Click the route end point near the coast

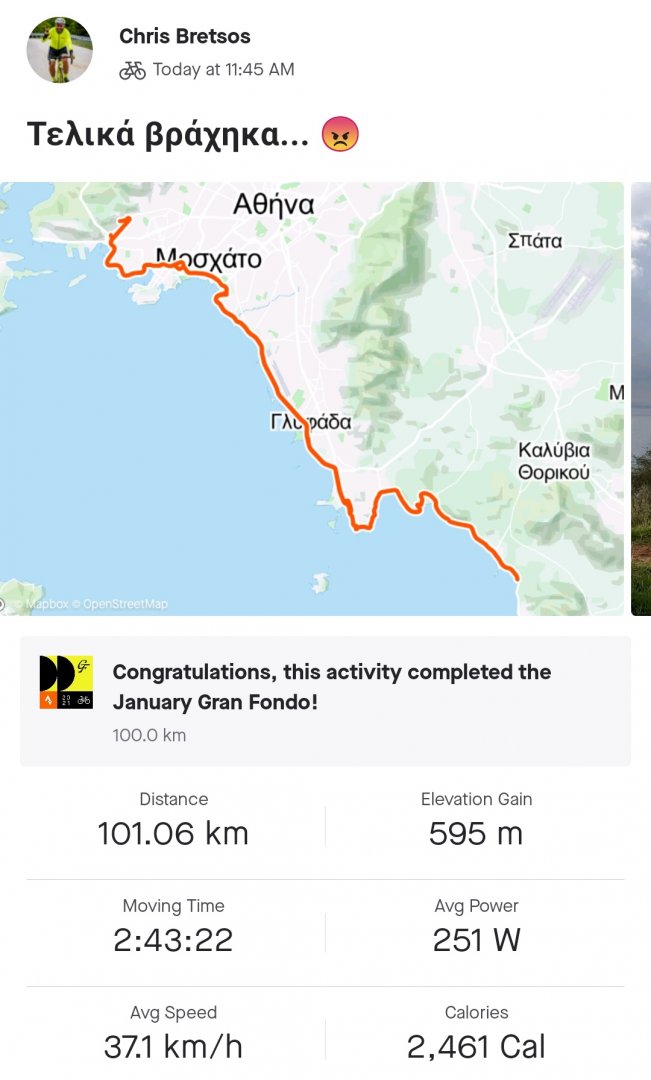(516, 577)
